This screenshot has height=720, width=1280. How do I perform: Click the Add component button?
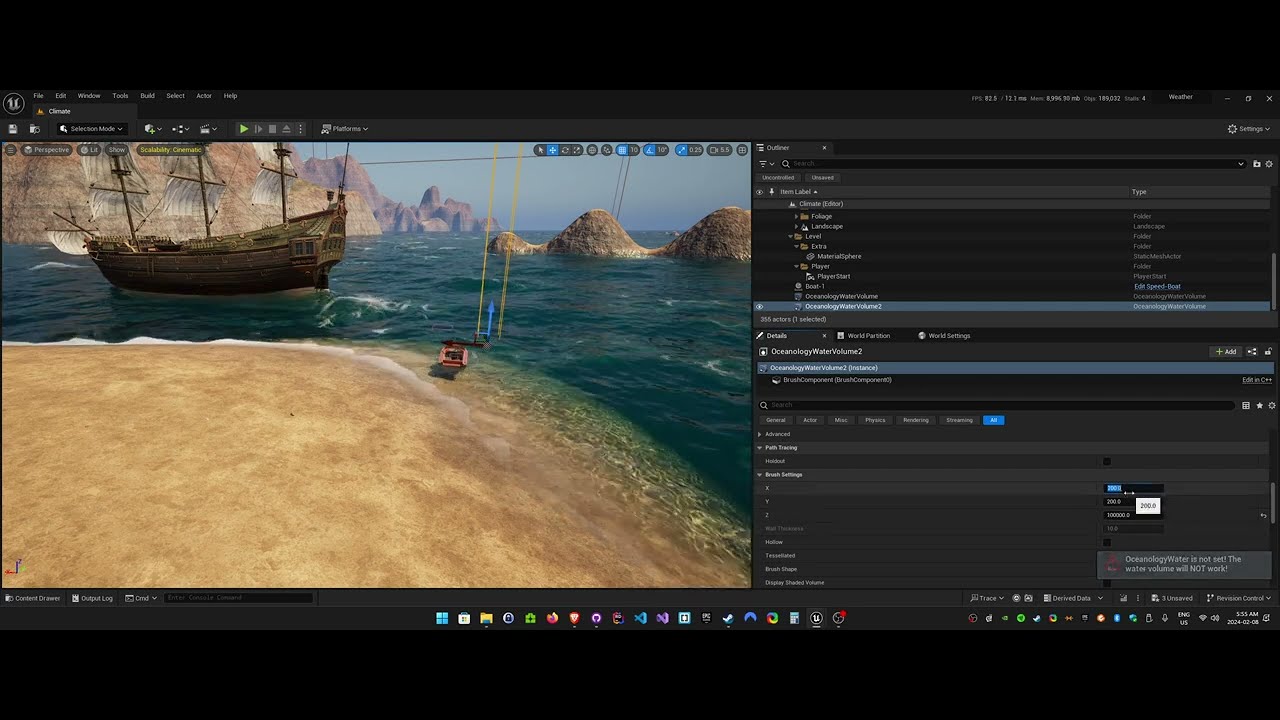pos(1225,352)
